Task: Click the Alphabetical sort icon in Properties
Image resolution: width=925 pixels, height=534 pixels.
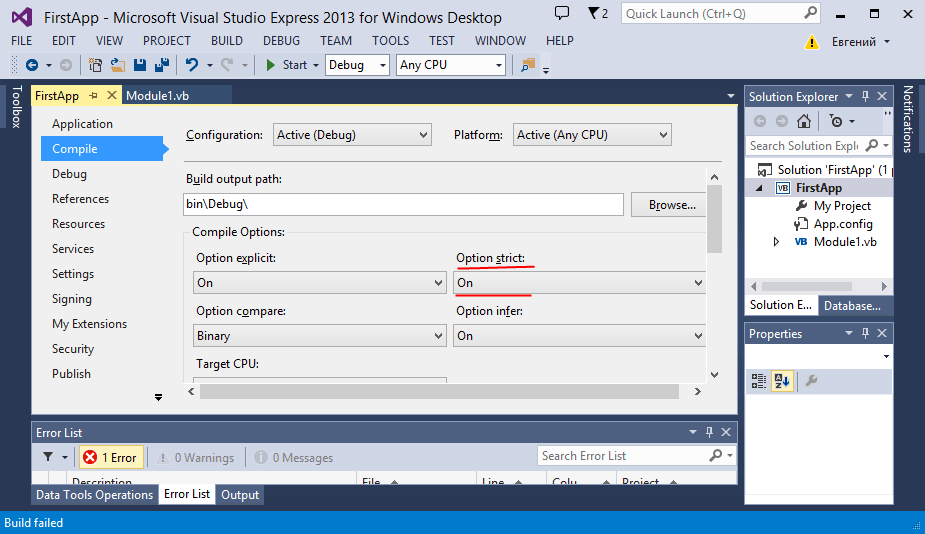Action: [x=782, y=381]
